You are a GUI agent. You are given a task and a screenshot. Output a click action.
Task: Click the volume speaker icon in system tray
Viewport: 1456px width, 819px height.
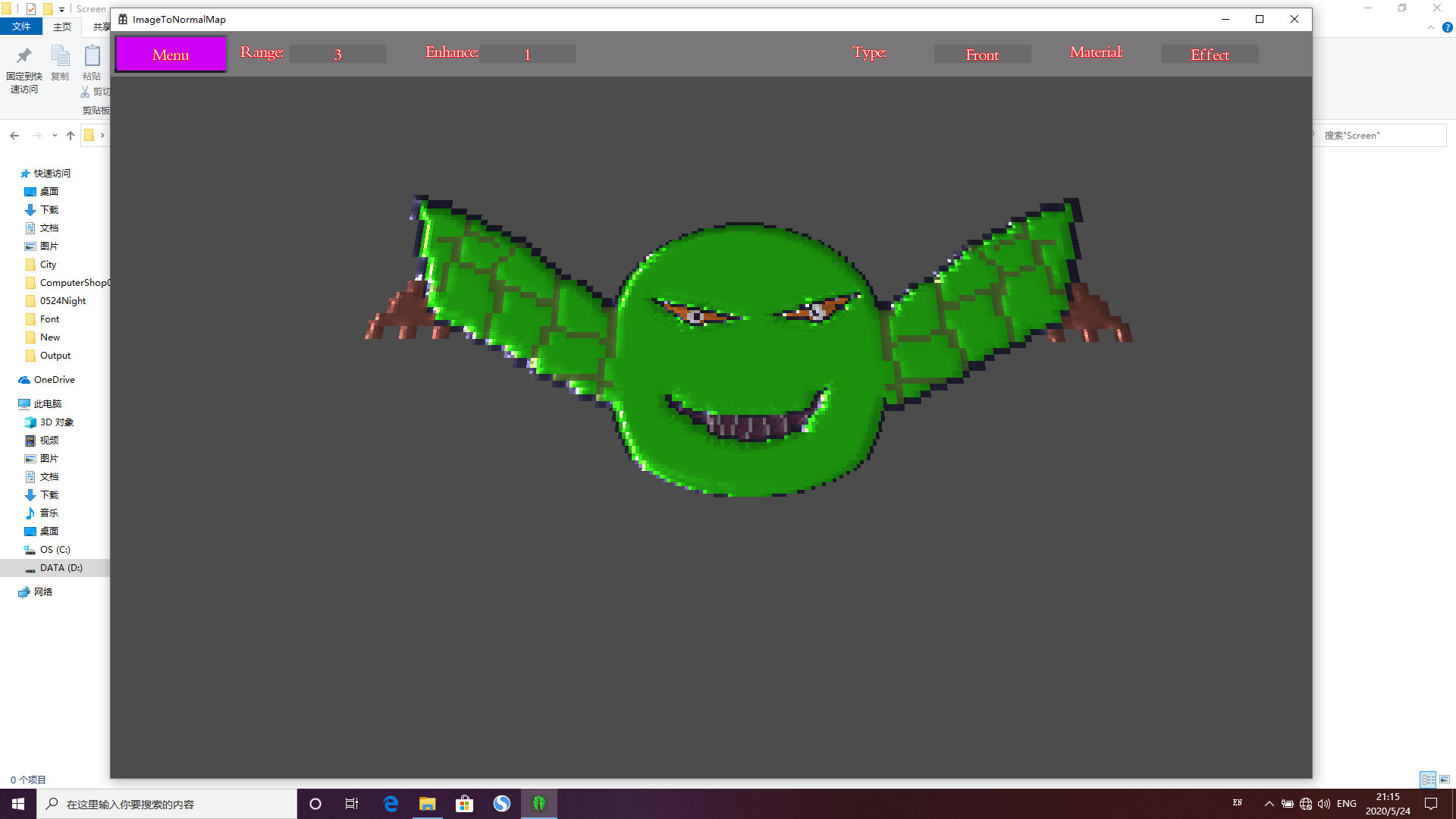tap(1323, 803)
